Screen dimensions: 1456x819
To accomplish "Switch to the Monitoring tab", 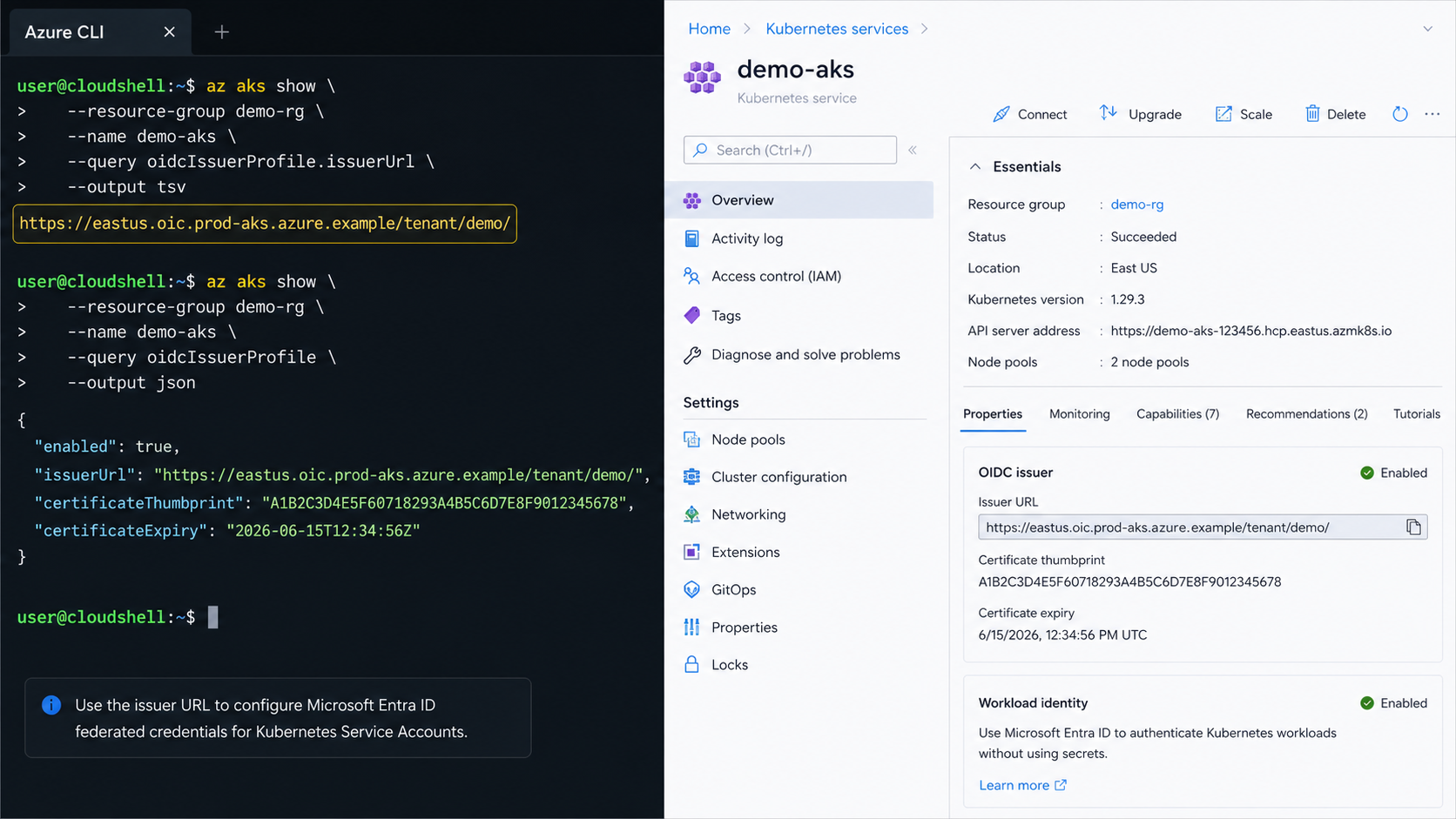I will (1080, 414).
